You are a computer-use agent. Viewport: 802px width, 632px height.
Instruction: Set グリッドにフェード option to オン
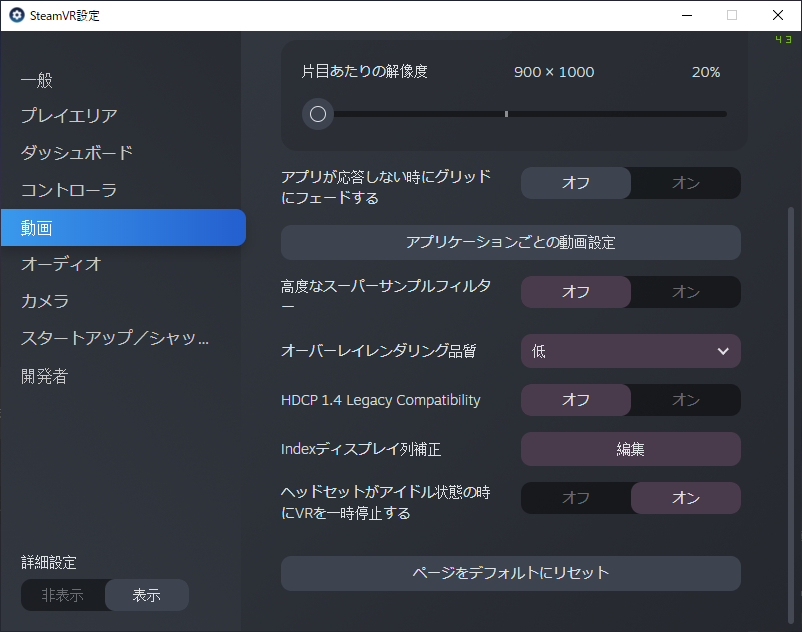click(x=686, y=183)
